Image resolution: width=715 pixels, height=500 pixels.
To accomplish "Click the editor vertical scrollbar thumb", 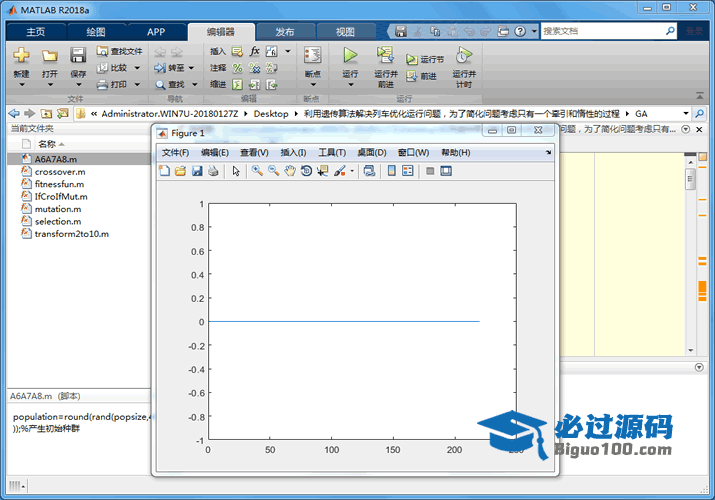I will (x=690, y=179).
